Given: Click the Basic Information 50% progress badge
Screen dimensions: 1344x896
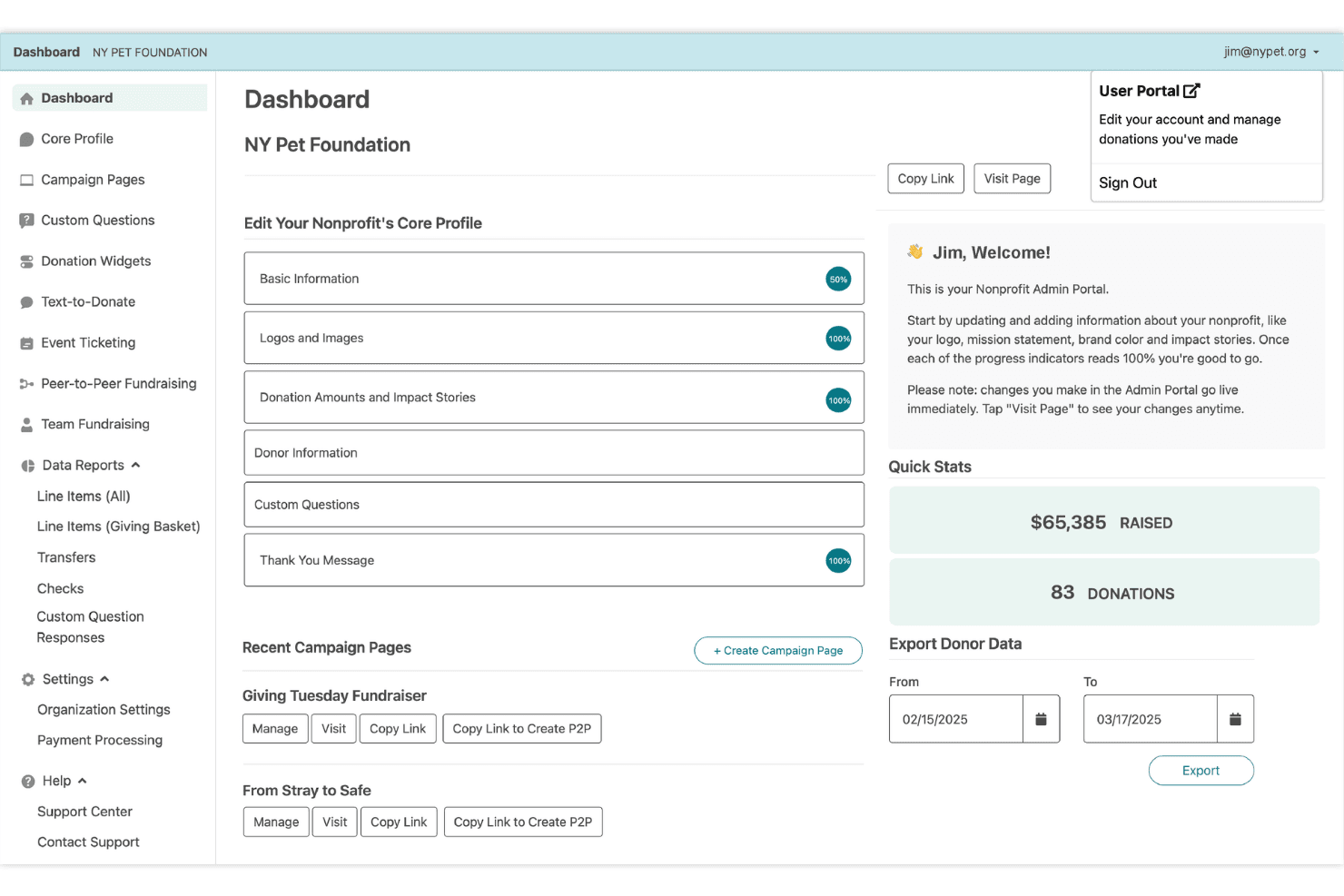Looking at the screenshot, I should pos(838,280).
